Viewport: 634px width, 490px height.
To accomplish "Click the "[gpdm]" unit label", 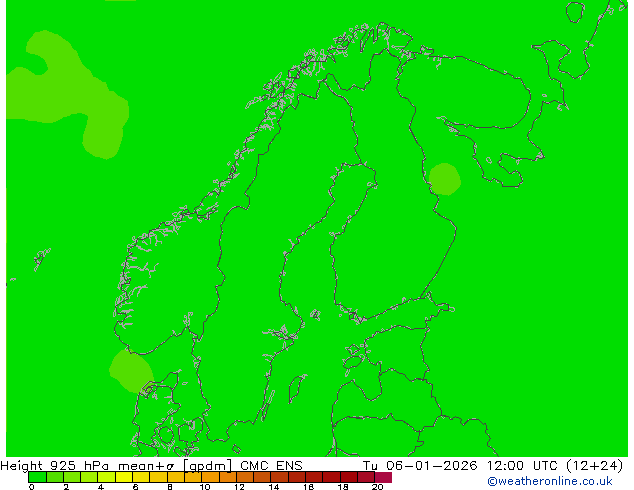I will pos(207,466).
